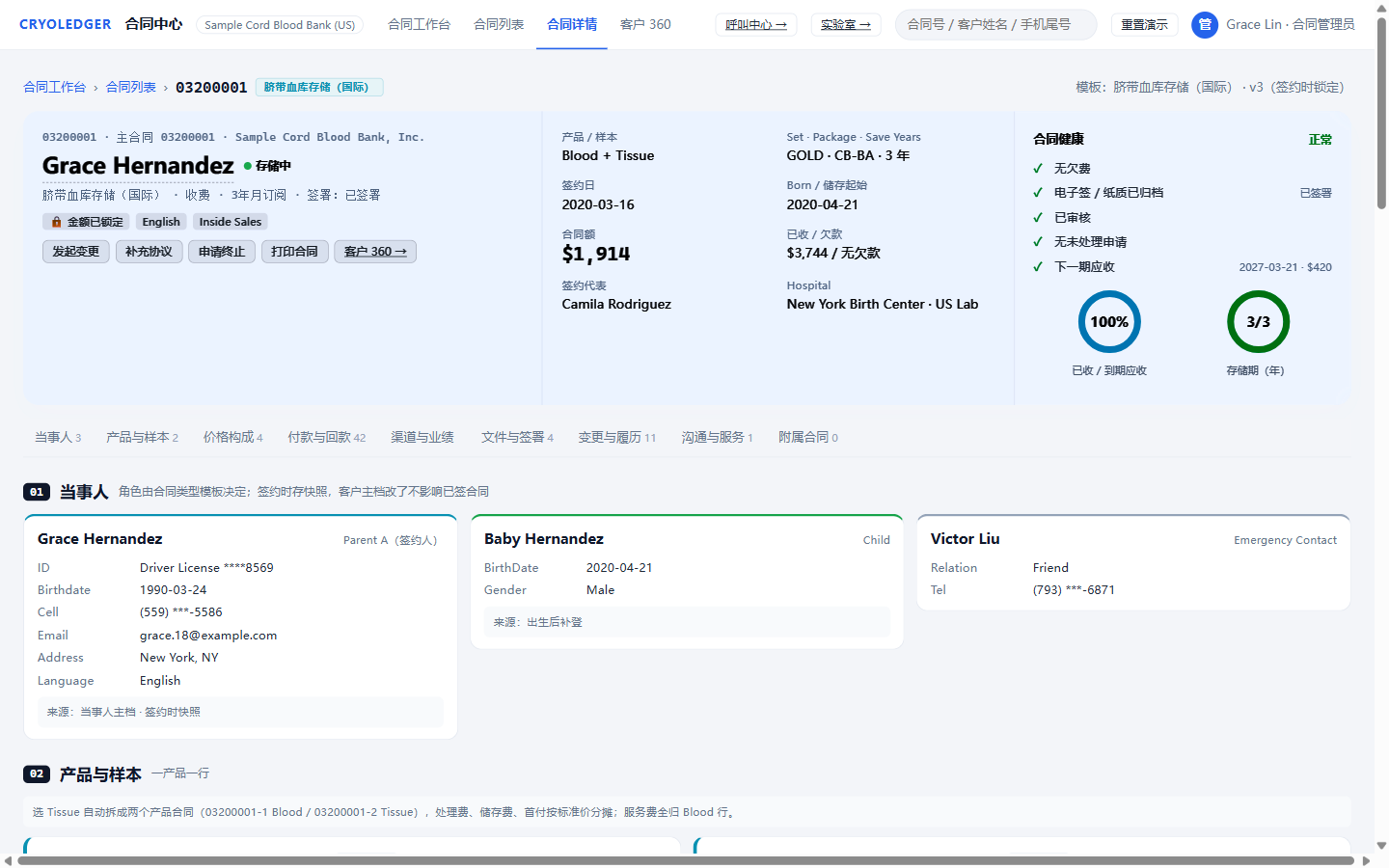This screenshot has height=868, width=1389.
Task: Click the 补充协议 button
Action: 150,252
